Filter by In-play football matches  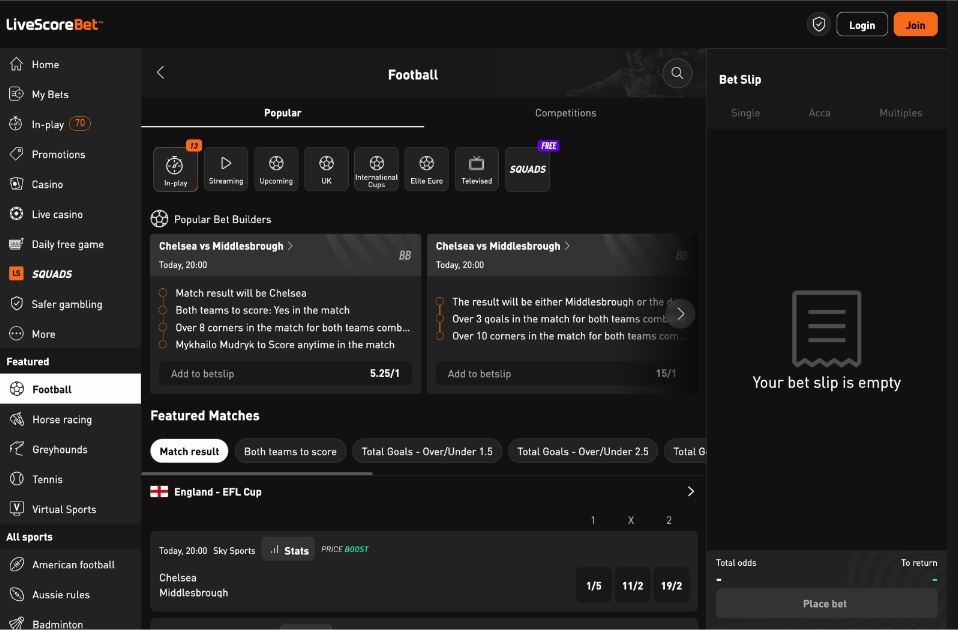coord(175,169)
